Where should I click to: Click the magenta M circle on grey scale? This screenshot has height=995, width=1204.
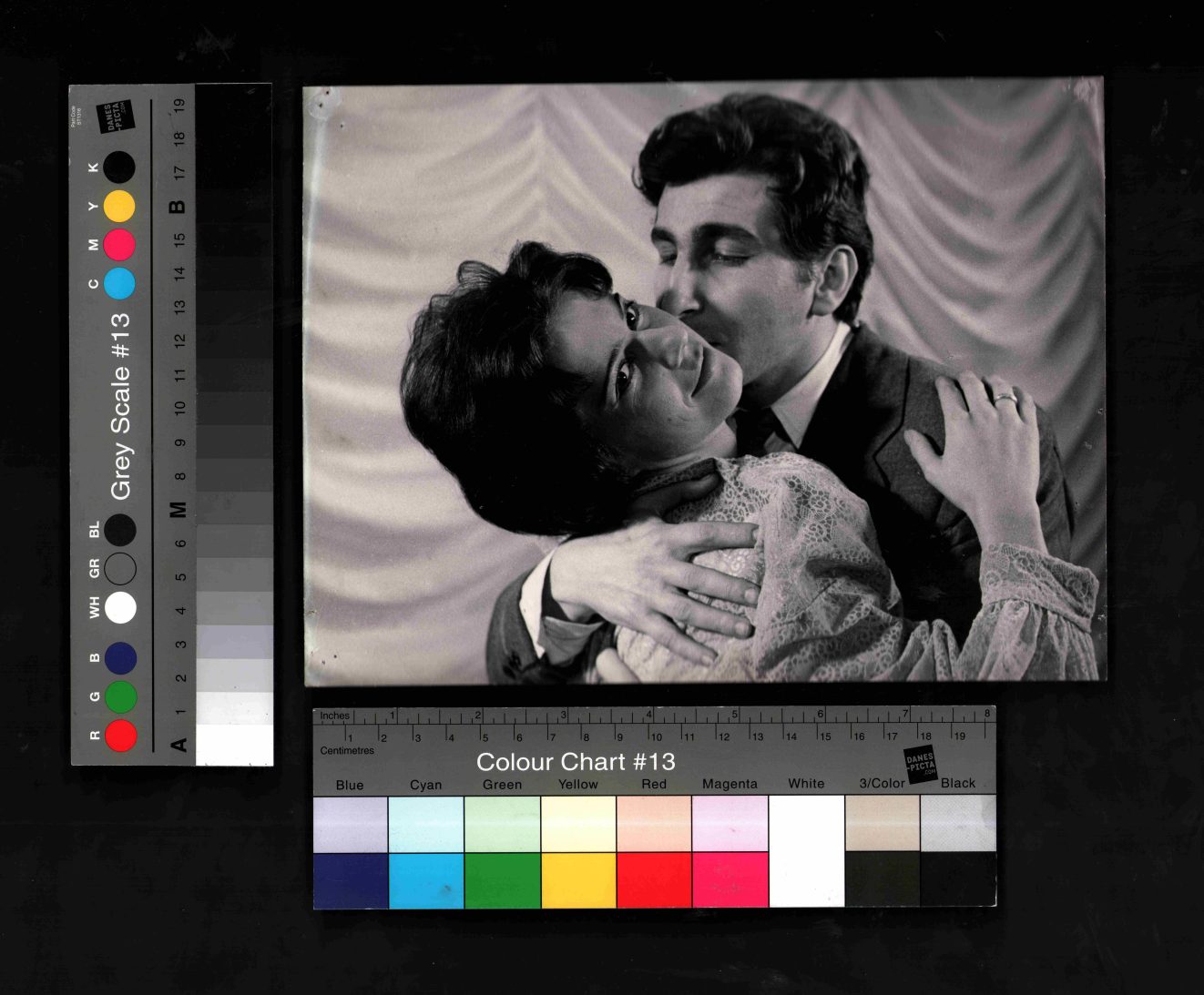(x=119, y=245)
